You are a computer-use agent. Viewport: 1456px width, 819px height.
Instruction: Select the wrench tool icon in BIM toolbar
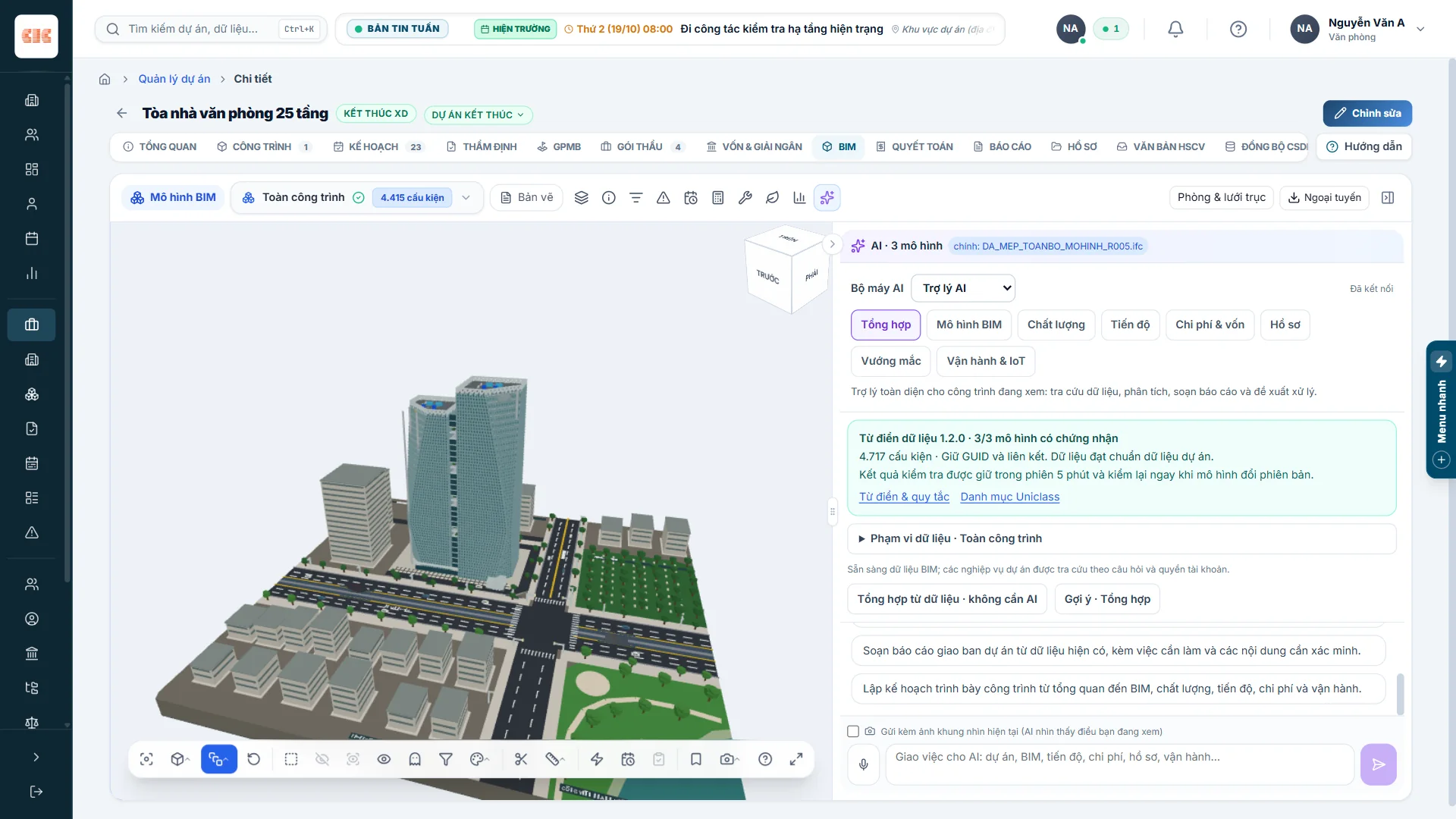pyautogui.click(x=745, y=198)
